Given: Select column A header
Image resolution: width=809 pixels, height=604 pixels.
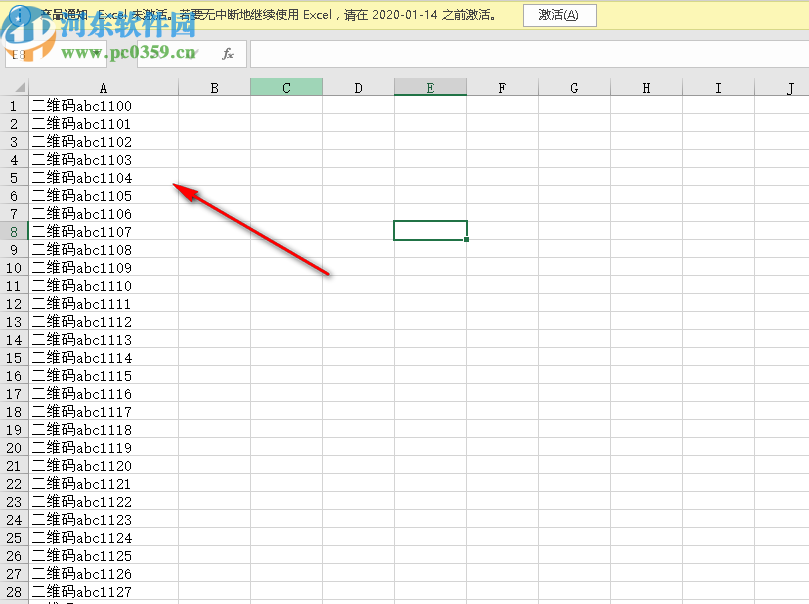Looking at the screenshot, I should pyautogui.click(x=103, y=87).
